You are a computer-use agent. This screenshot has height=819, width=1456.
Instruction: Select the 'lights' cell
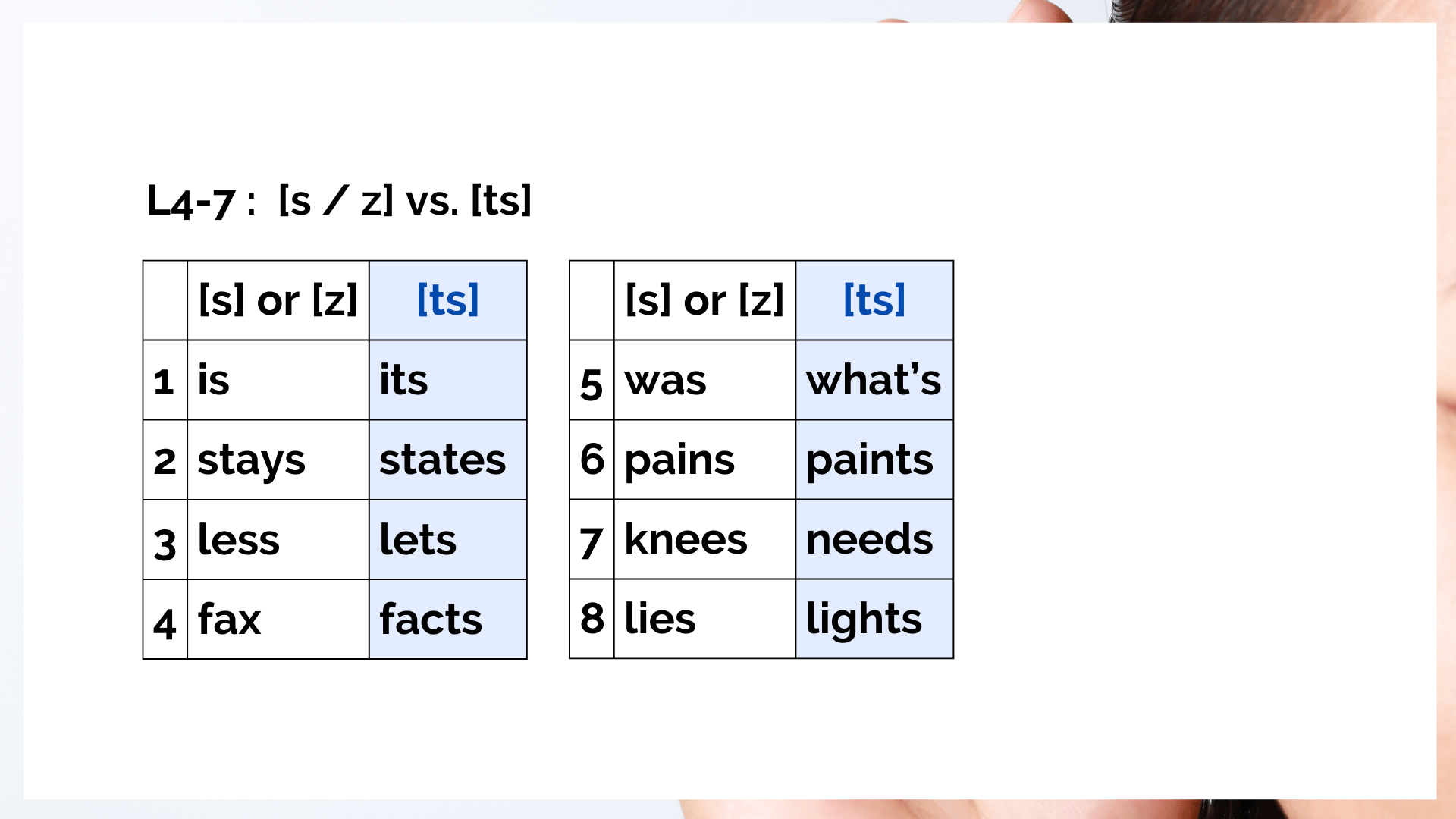[874, 619]
